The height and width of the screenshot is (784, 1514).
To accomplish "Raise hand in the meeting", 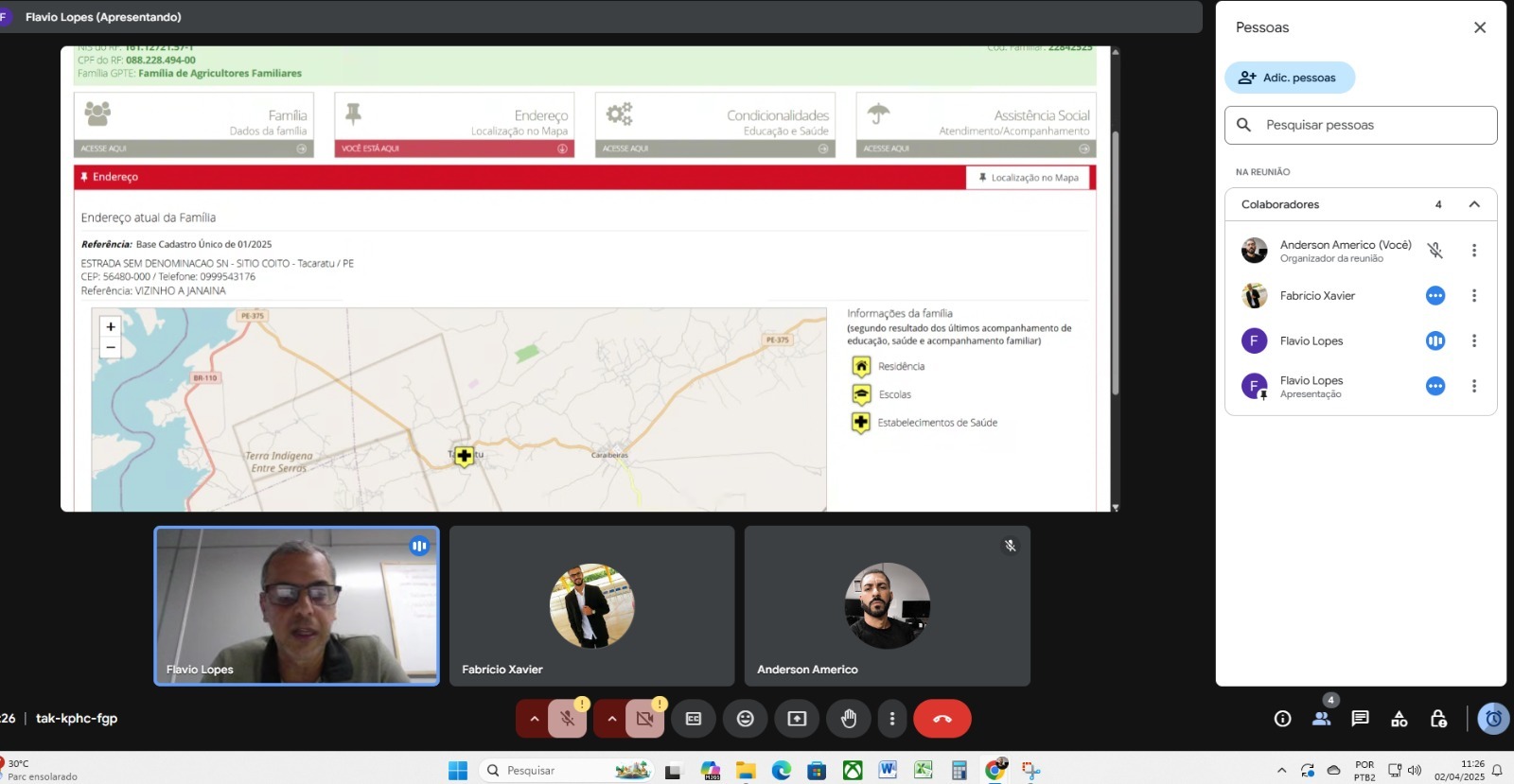I will click(x=849, y=719).
